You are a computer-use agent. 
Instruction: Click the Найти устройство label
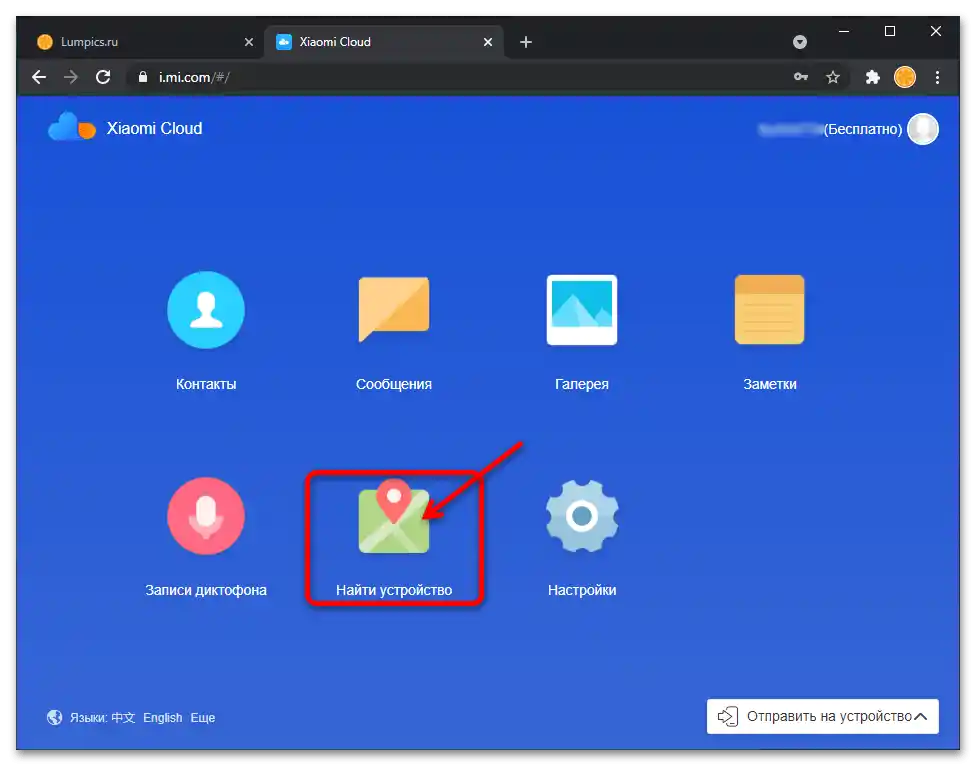click(x=394, y=590)
